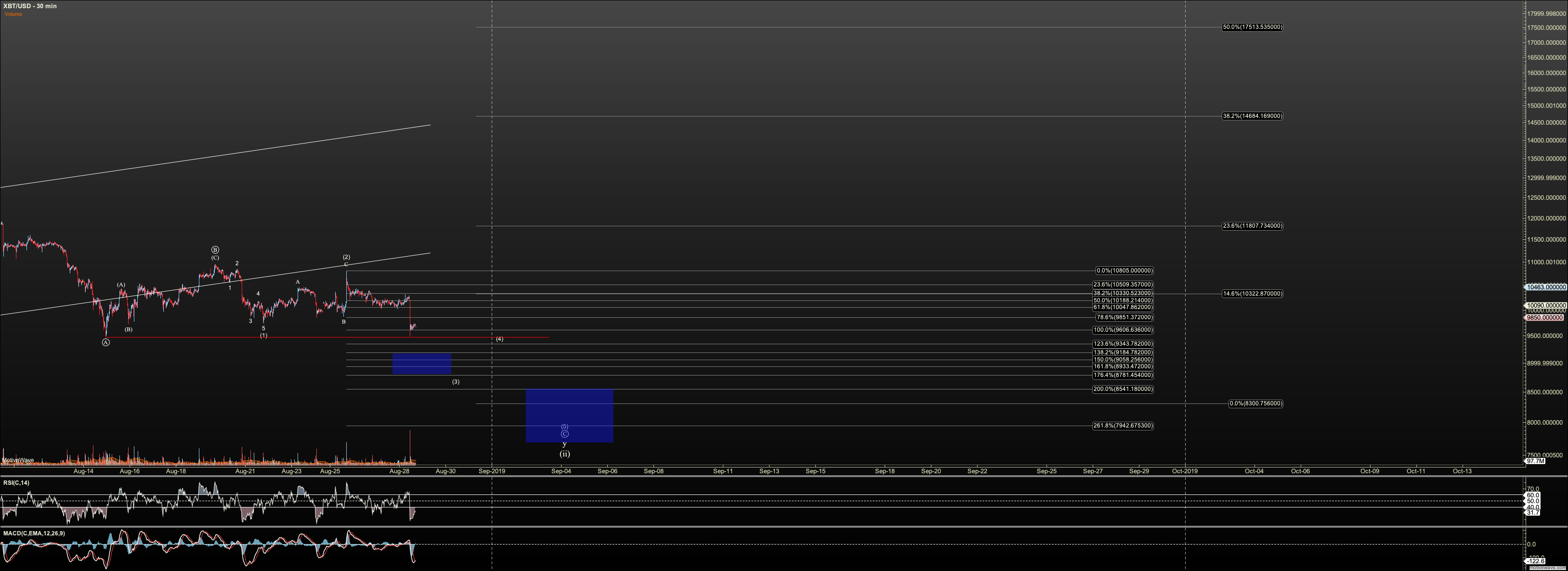
Task: Select the (B) wave label near Aug-16
Action: 129,329
